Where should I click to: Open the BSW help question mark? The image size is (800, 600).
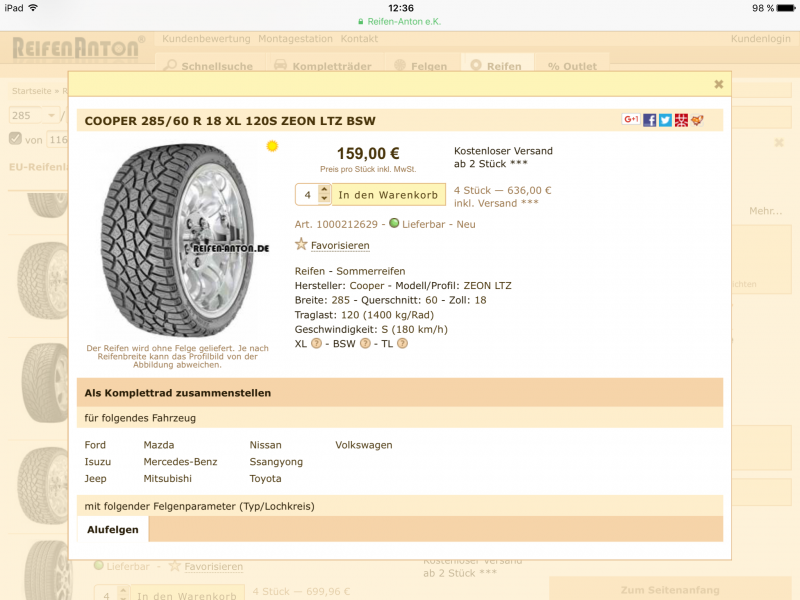(365, 343)
